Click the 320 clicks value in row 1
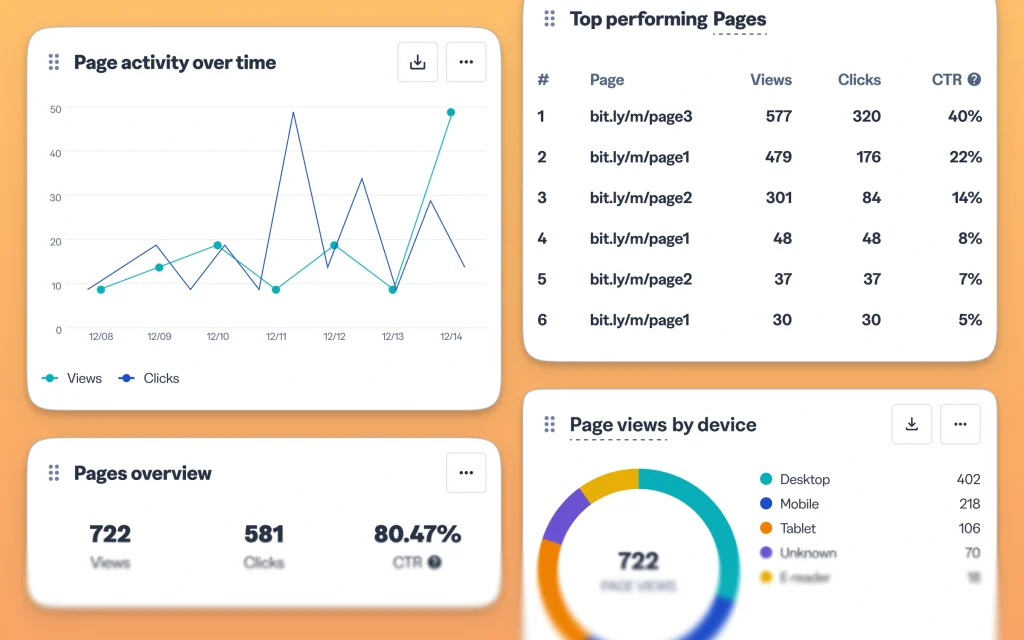Screen dimensions: 1024x640 click(x=866, y=116)
